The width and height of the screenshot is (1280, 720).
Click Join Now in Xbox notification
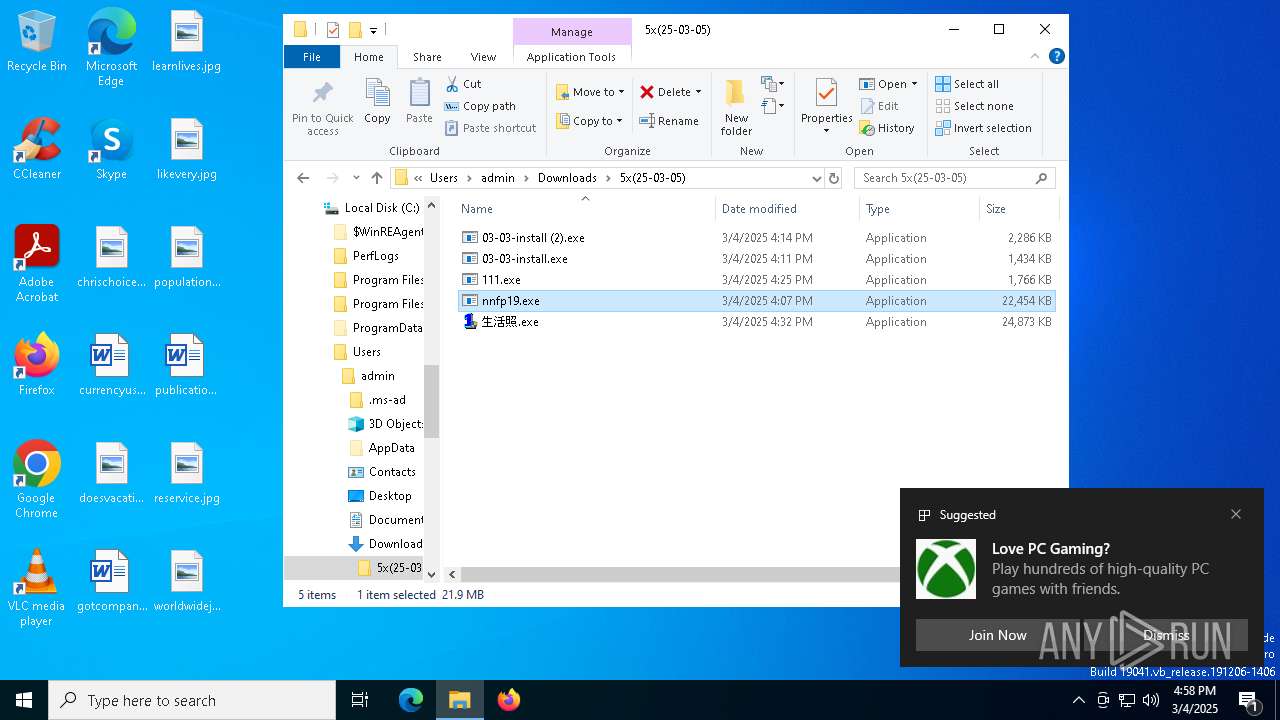pos(997,635)
